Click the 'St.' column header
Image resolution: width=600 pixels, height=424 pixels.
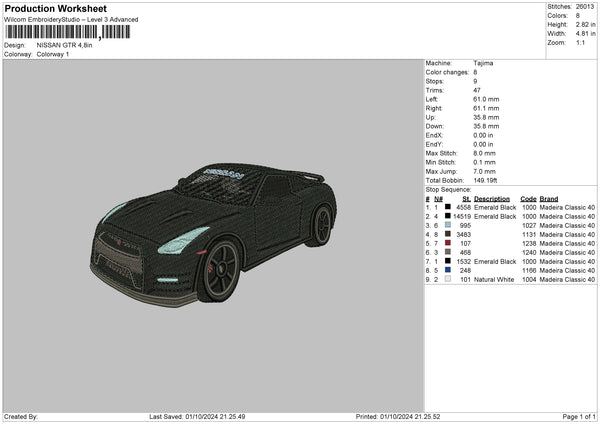click(466, 199)
